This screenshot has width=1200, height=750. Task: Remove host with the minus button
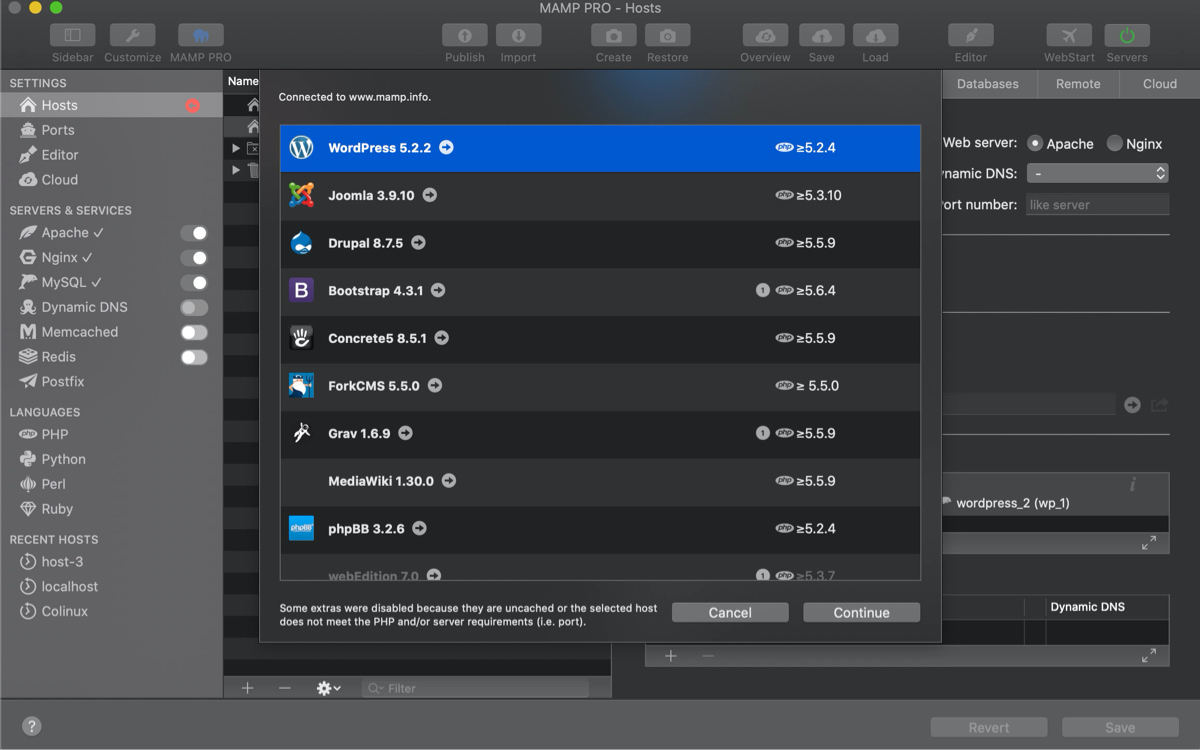pyautogui.click(x=285, y=688)
